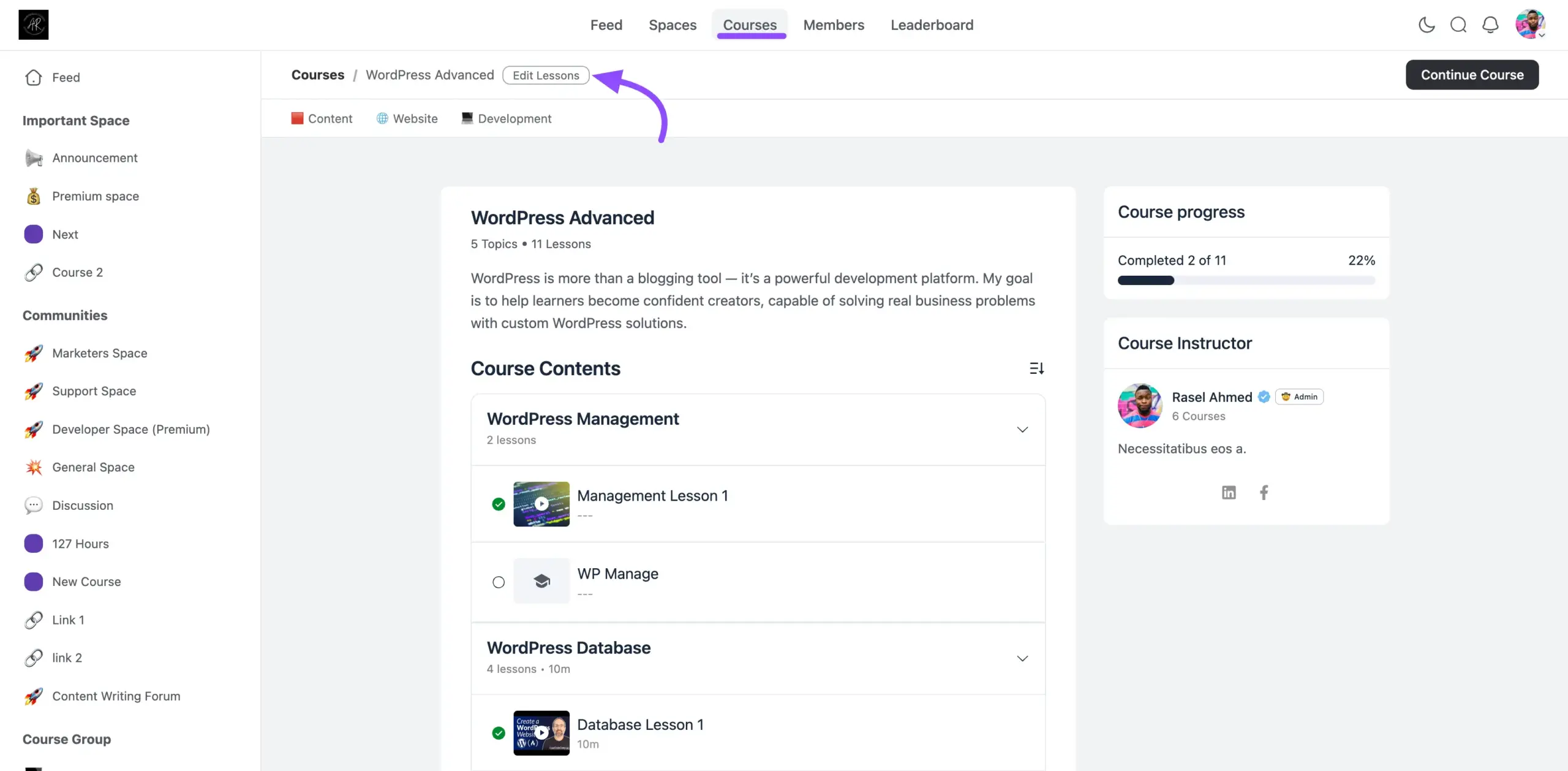This screenshot has height=771, width=1568.
Task: Click the link 2 chain icon
Action: [x=34, y=658]
